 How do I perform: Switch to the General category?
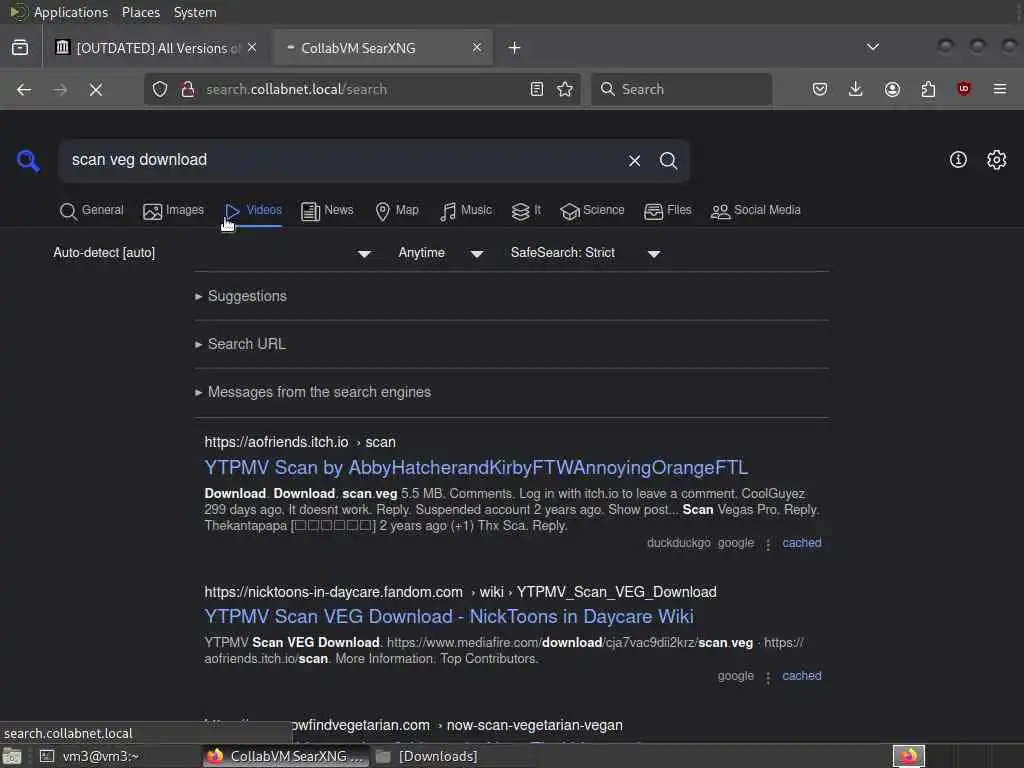[91, 210]
